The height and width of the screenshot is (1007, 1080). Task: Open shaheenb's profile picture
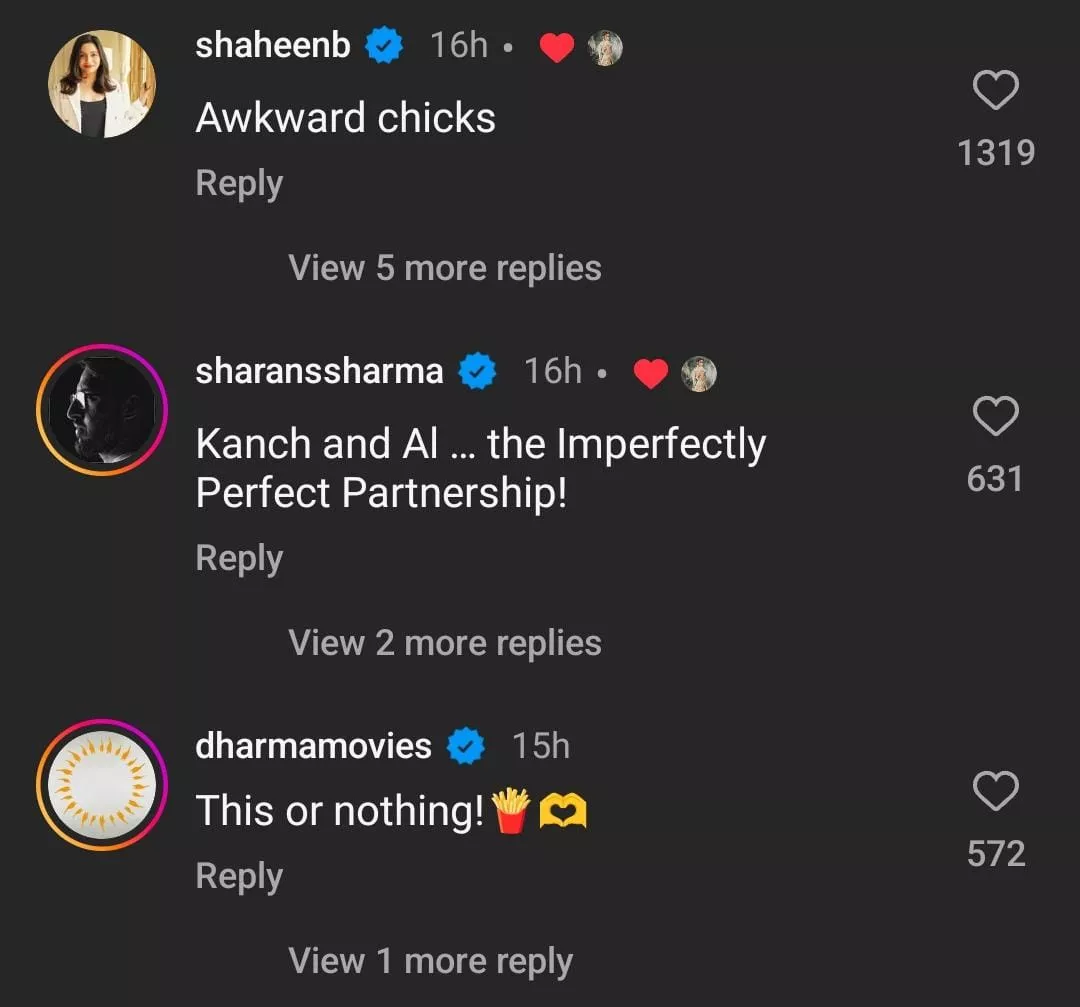coord(102,84)
